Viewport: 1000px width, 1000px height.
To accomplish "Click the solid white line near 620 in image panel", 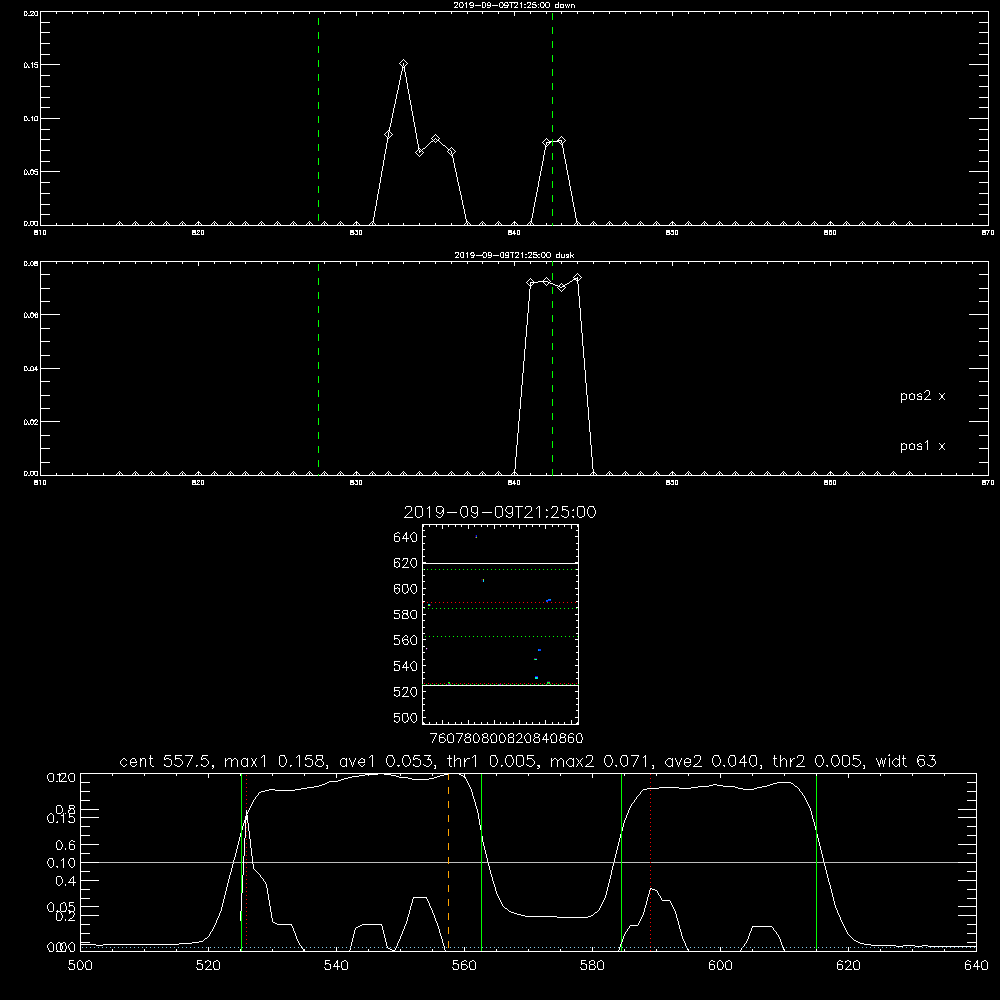I will click(500, 564).
